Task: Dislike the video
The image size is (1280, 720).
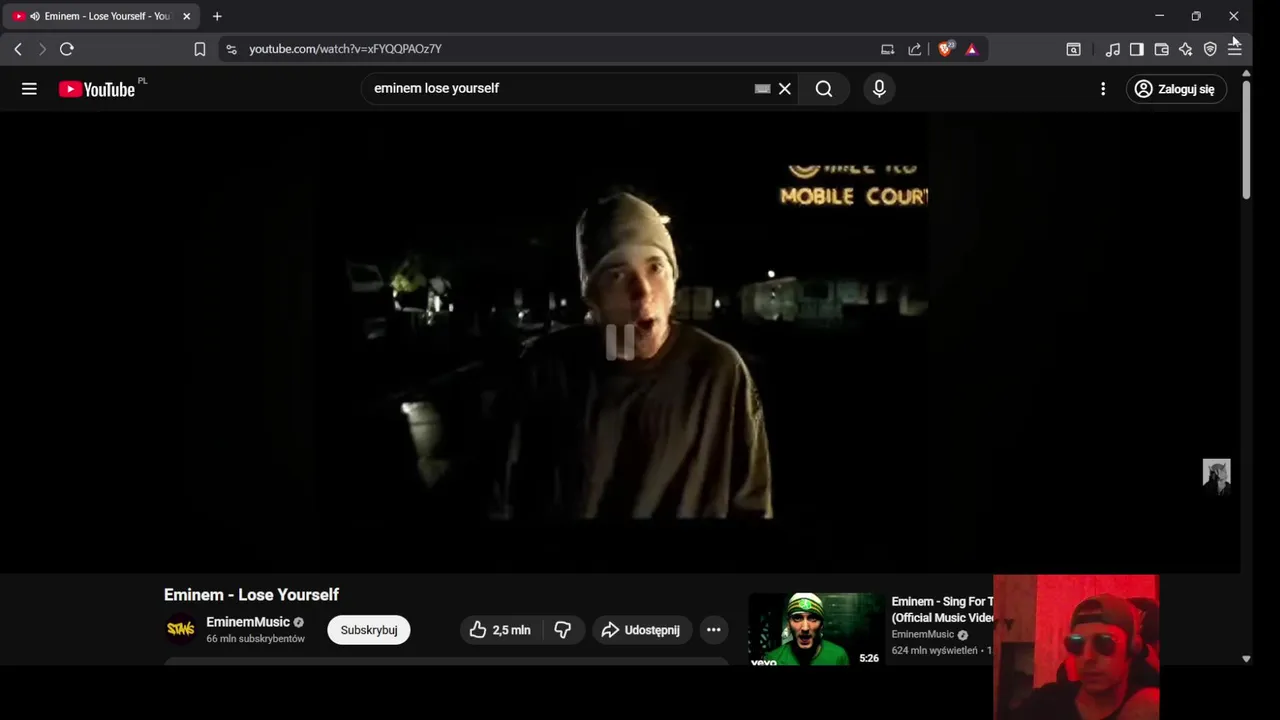Action: [x=563, y=630]
